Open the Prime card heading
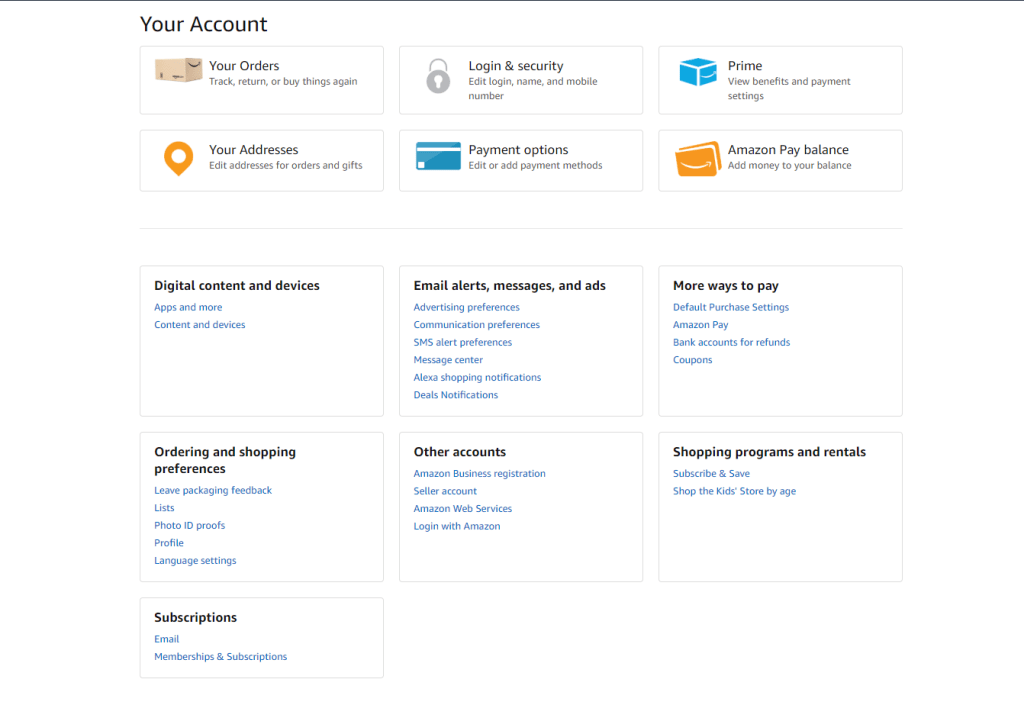 (x=745, y=66)
